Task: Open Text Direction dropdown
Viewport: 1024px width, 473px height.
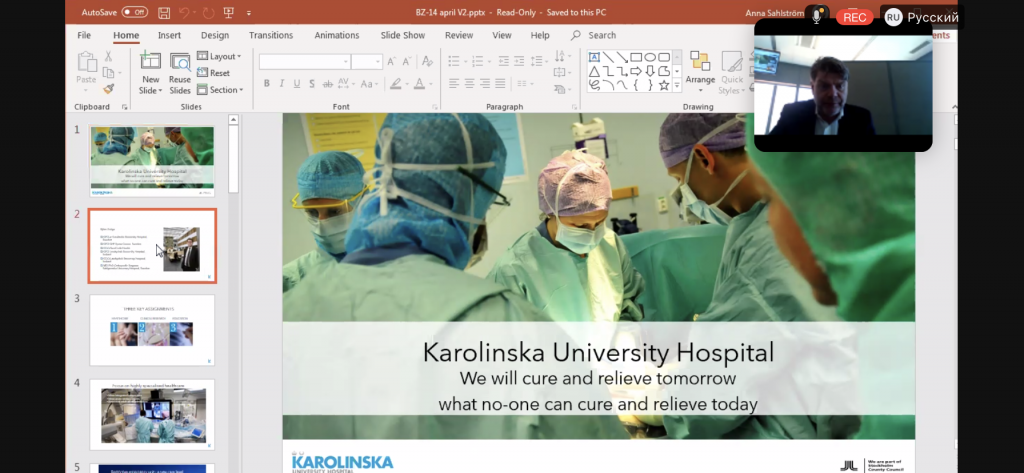Action: pos(561,56)
